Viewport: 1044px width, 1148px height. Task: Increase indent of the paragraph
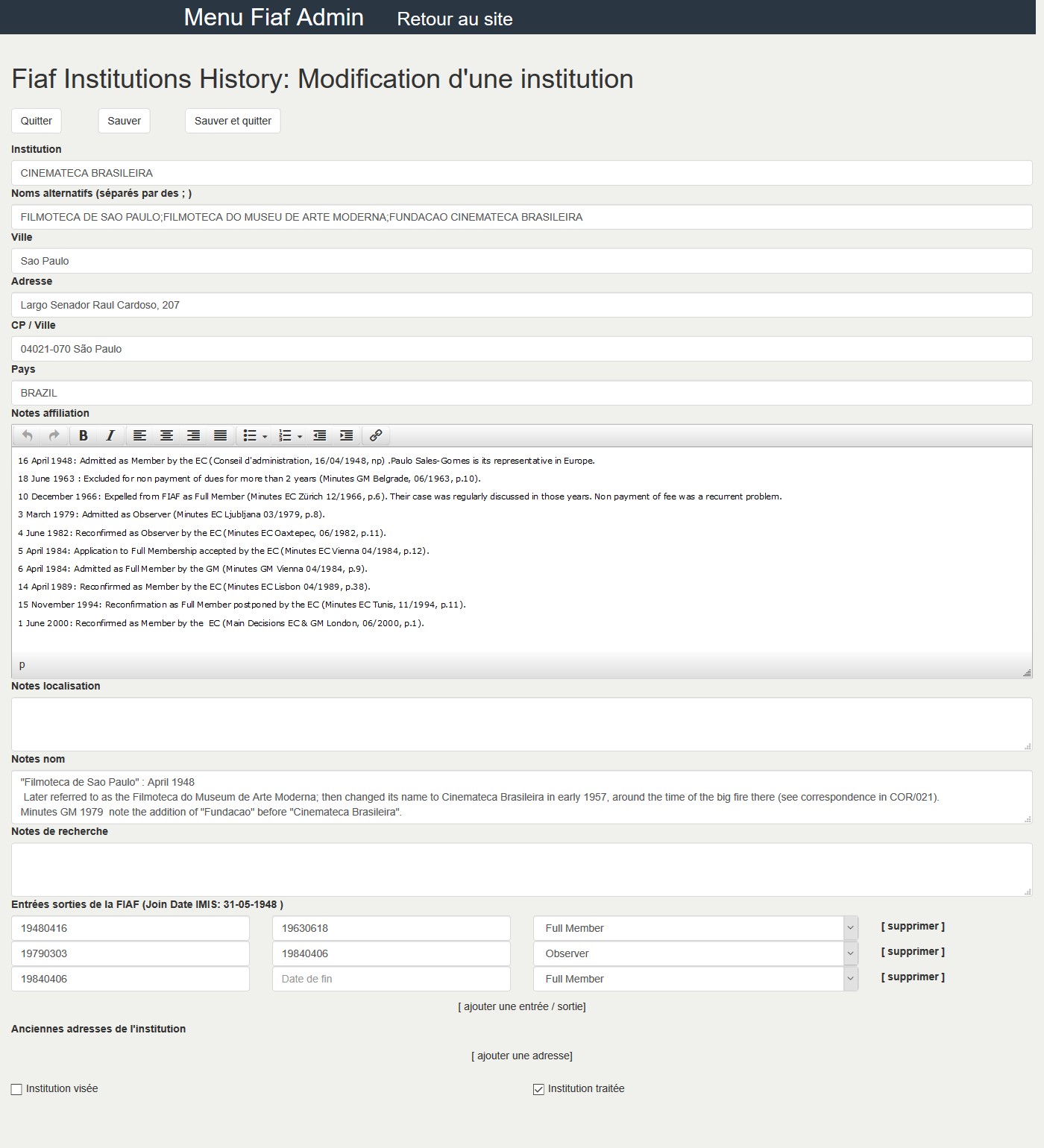coord(347,435)
